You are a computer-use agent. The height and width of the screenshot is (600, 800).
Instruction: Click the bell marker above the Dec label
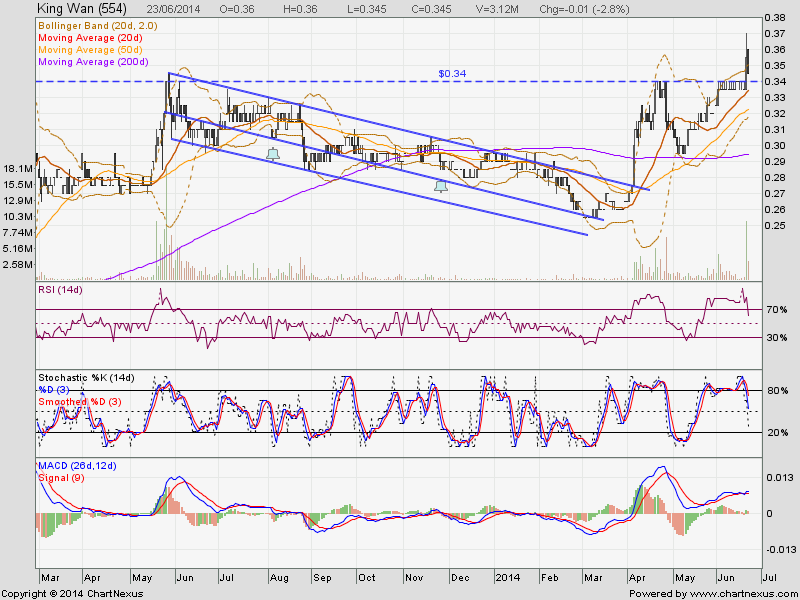[441, 185]
